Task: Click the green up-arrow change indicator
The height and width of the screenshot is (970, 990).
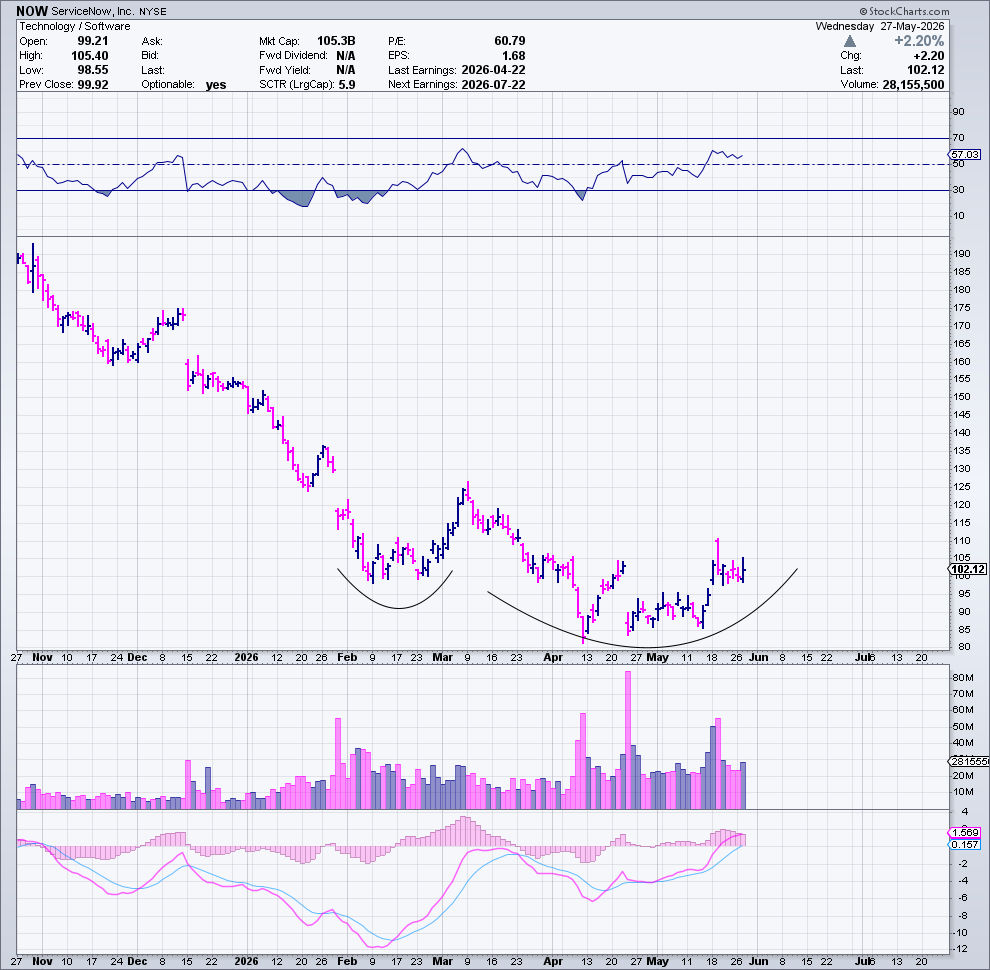Action: [850, 41]
